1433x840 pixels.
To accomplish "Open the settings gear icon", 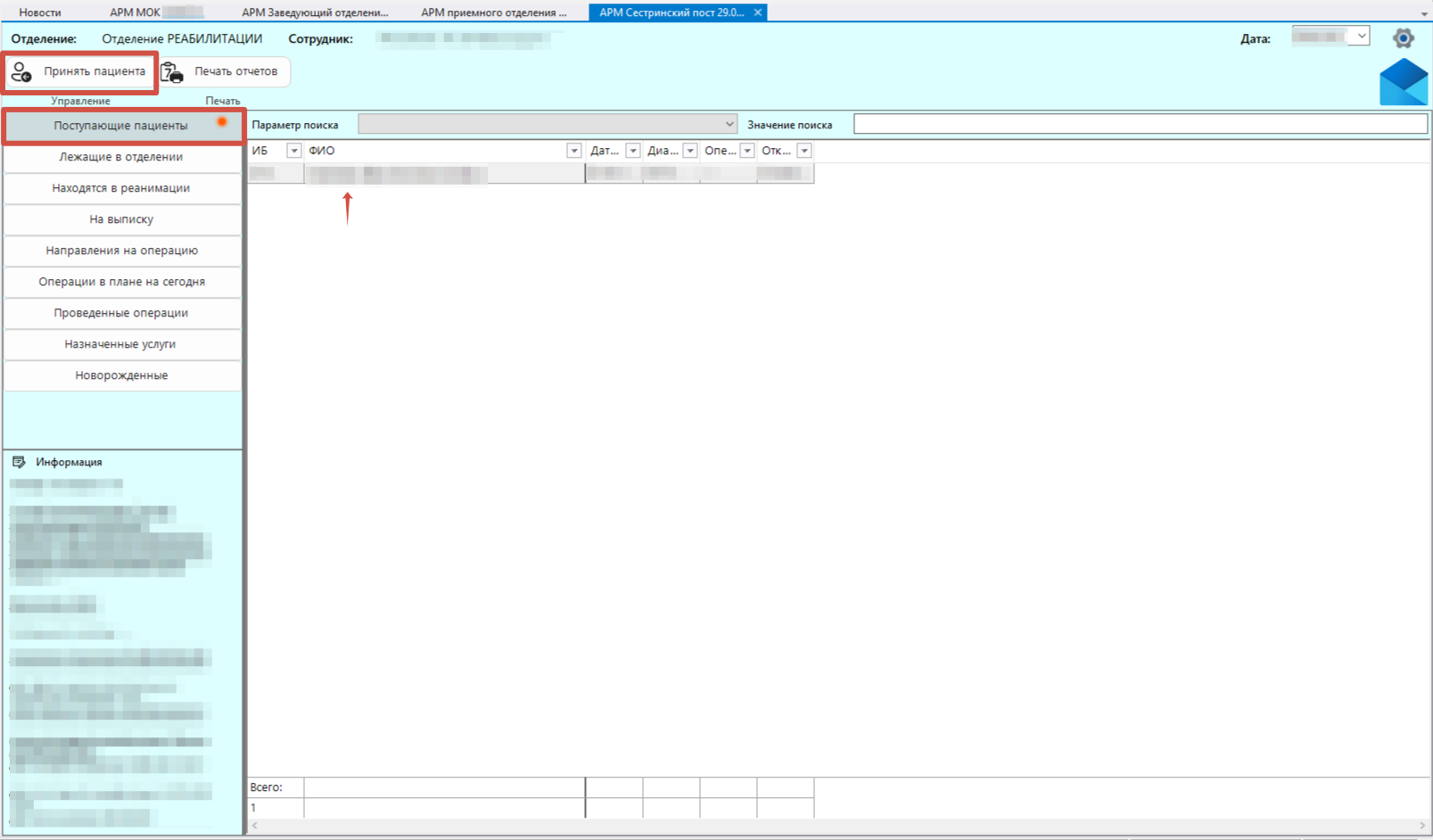I will pos(1403,38).
